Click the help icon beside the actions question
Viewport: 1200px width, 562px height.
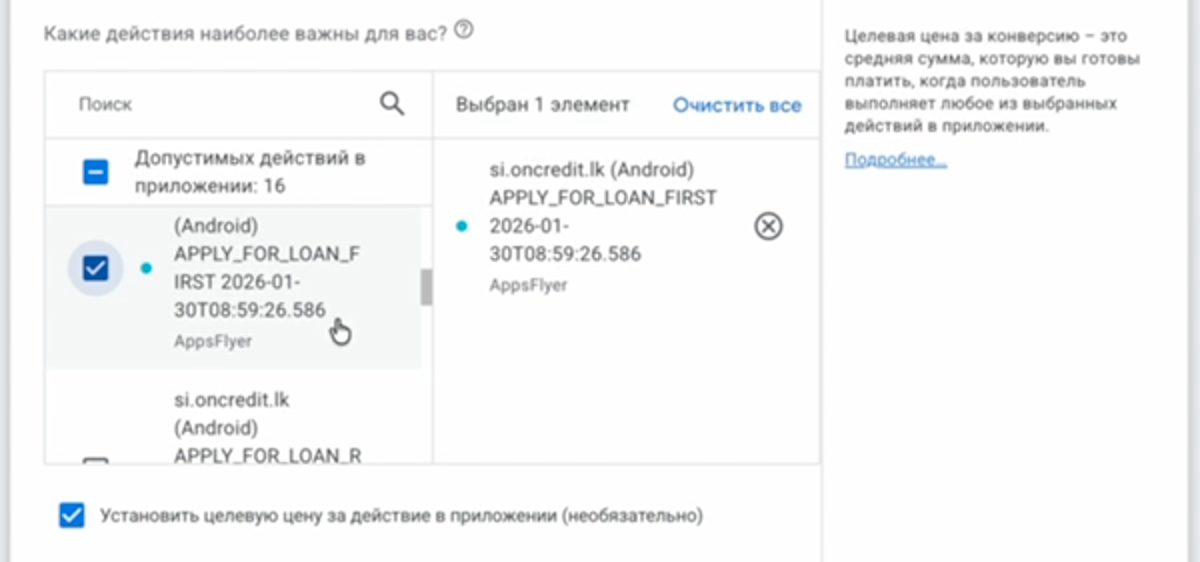coord(463,31)
